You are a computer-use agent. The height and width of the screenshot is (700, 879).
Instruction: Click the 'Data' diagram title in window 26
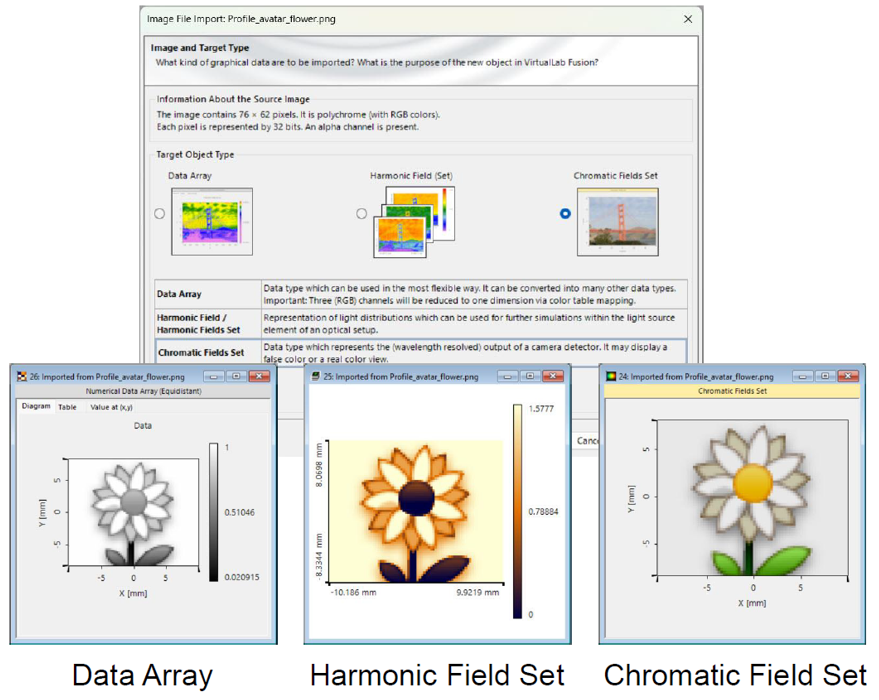pos(143,426)
